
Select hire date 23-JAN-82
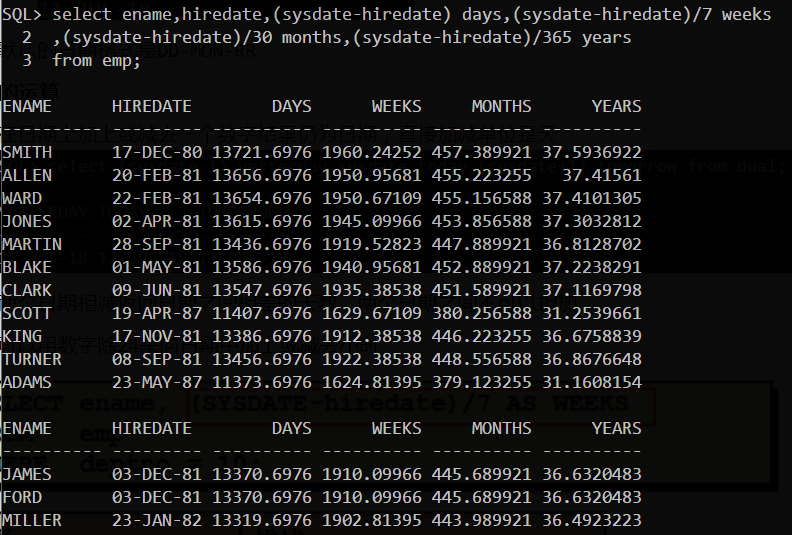pos(157,520)
